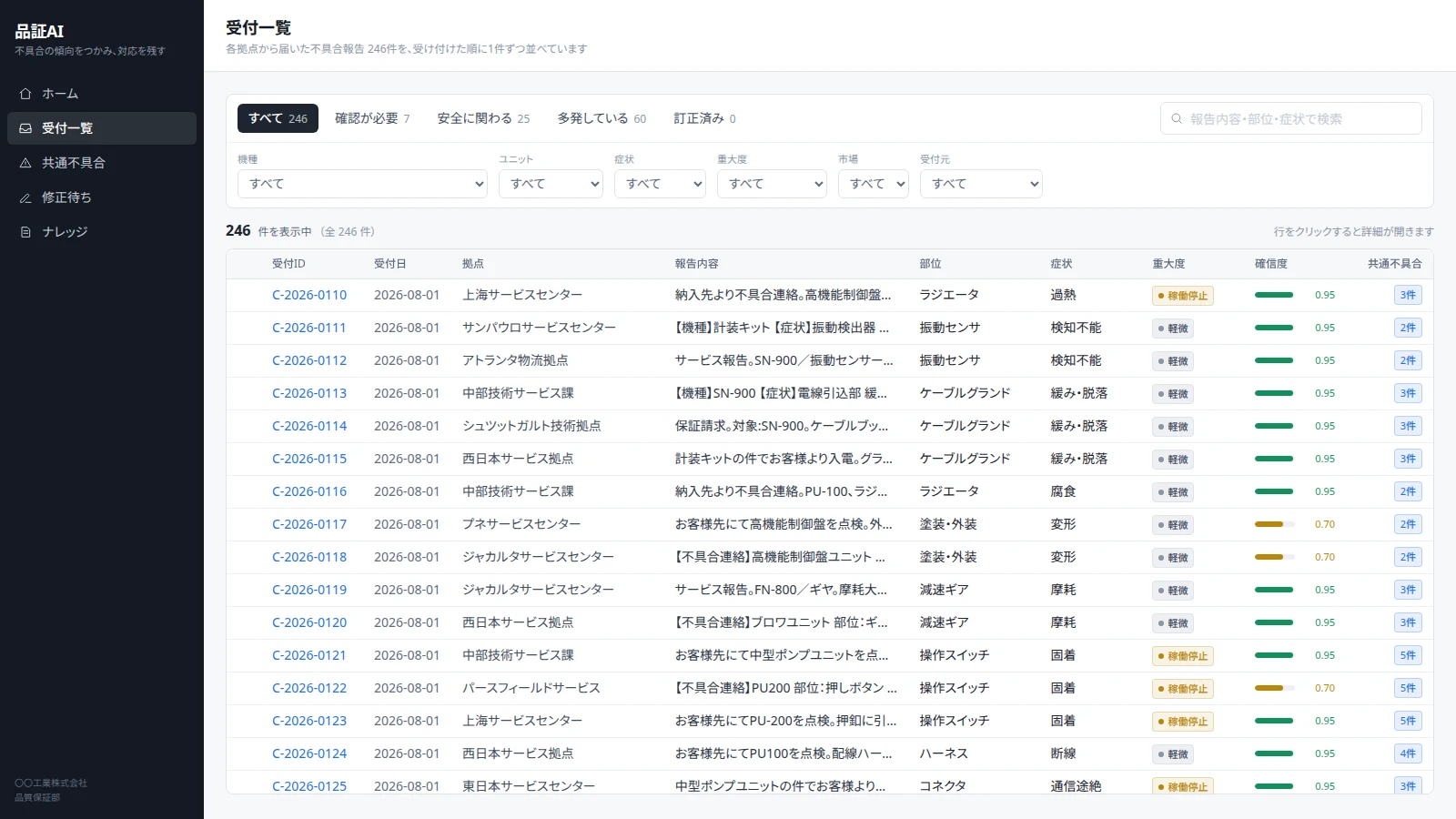
Task: Click the 確信度 column header
Action: (1271, 264)
